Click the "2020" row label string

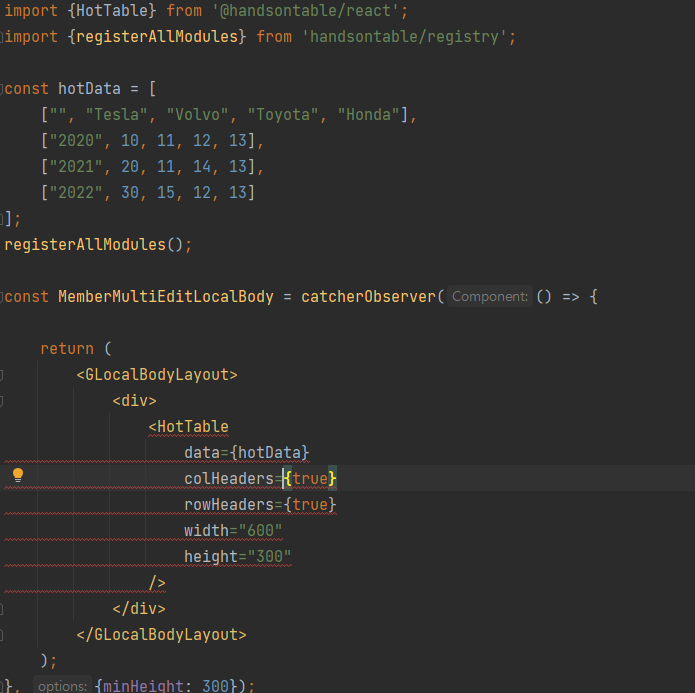pyautogui.click(x=76, y=141)
